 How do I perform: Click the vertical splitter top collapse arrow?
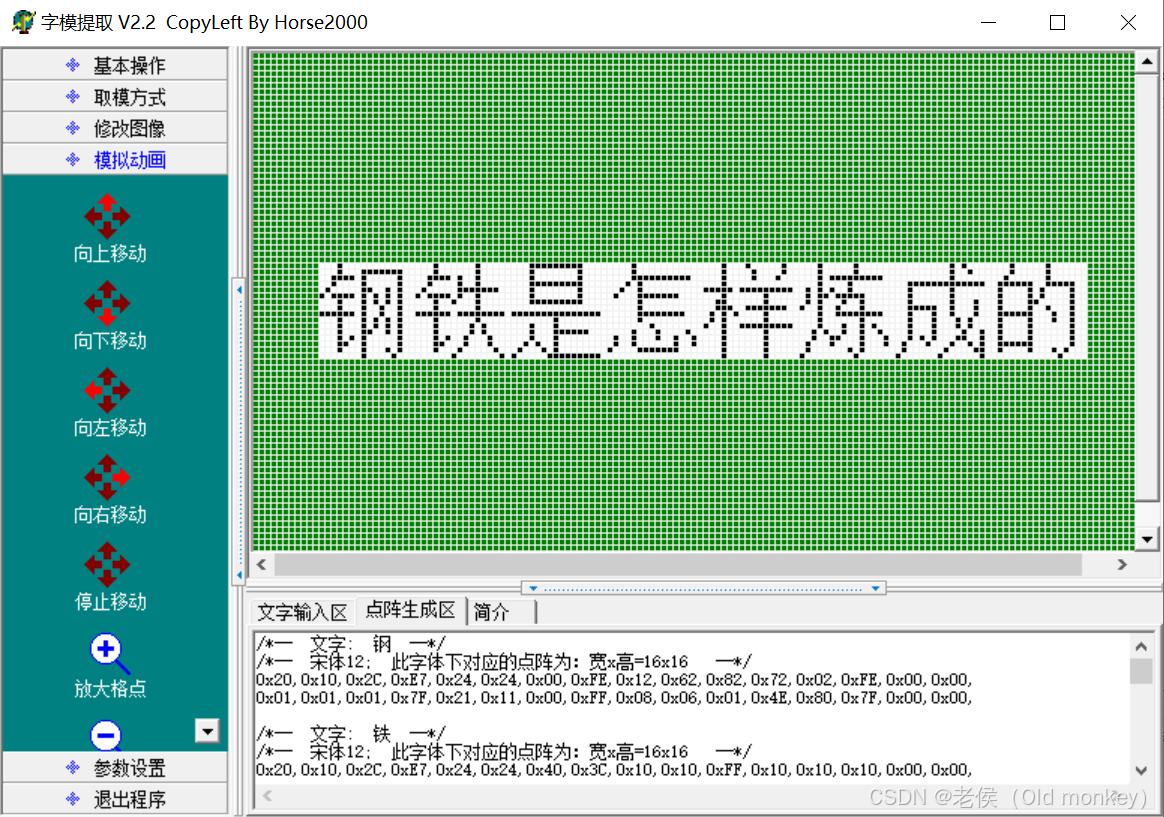239,289
